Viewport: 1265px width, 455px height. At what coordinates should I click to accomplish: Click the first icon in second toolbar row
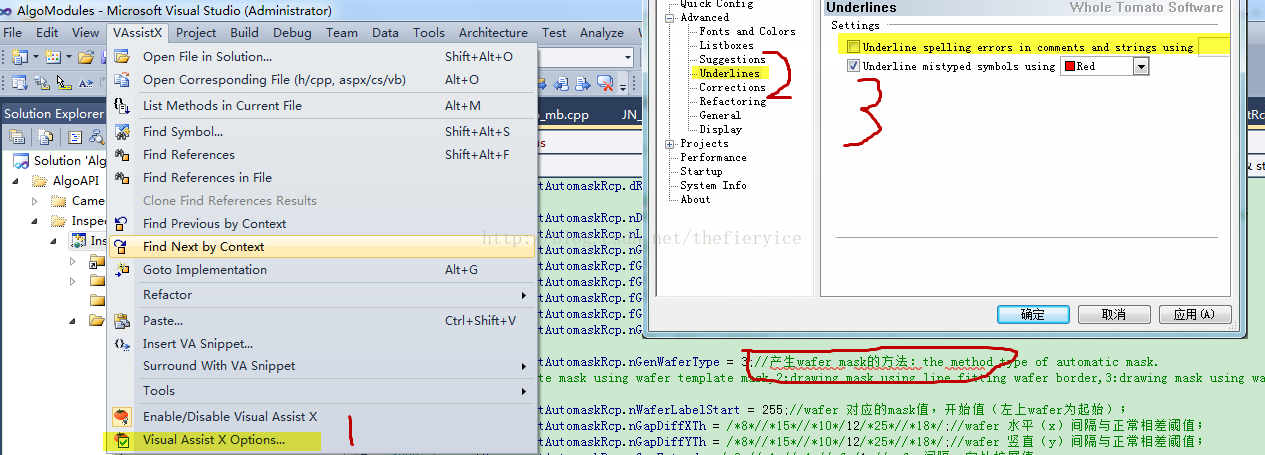pyautogui.click(x=19, y=84)
